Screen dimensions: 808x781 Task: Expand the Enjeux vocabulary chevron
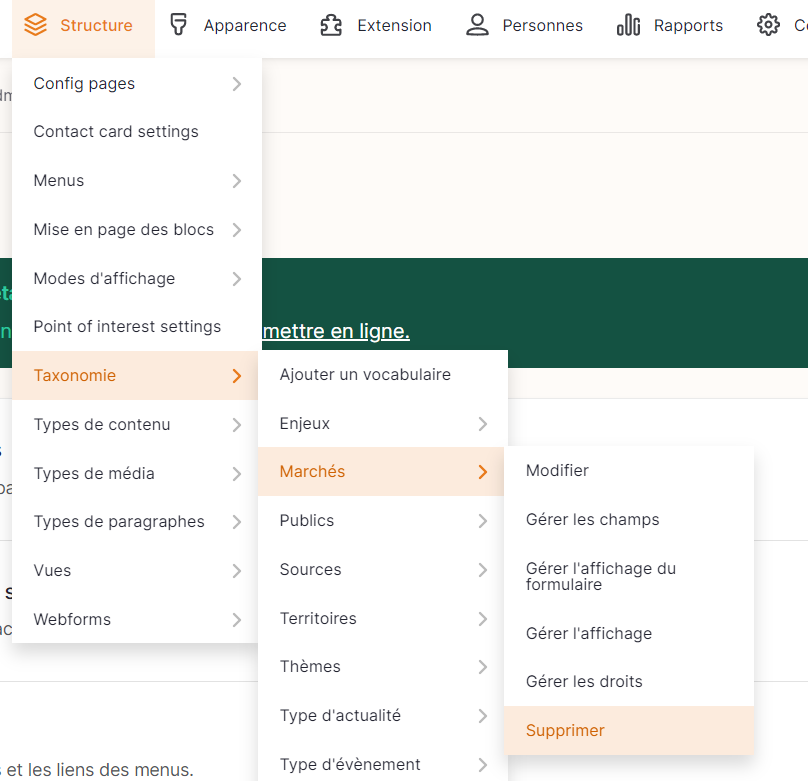(x=483, y=424)
